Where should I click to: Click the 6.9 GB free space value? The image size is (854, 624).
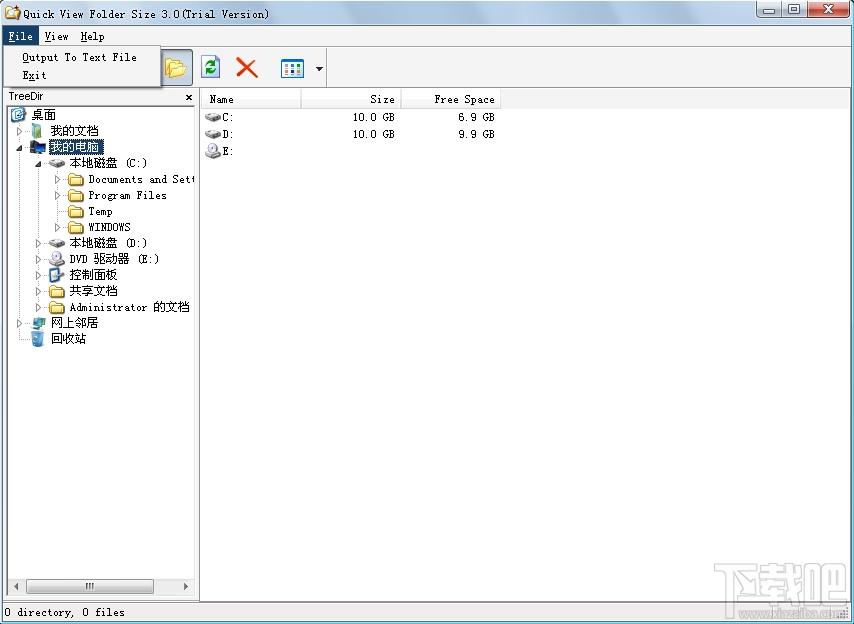pyautogui.click(x=477, y=117)
